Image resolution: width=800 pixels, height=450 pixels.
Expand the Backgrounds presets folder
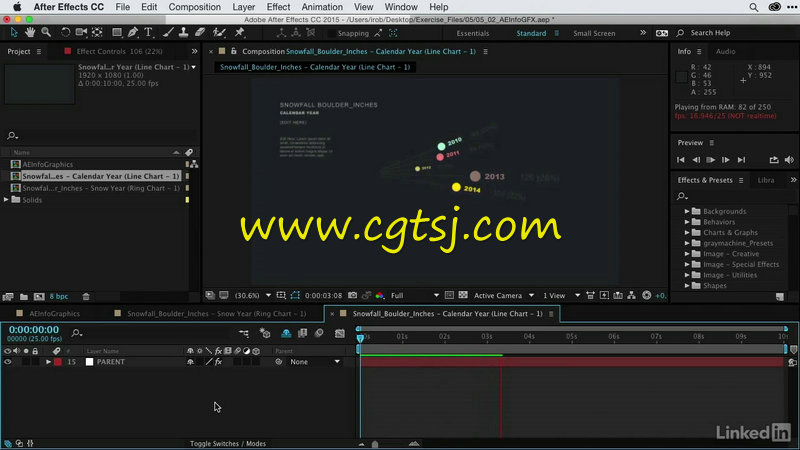[687, 211]
